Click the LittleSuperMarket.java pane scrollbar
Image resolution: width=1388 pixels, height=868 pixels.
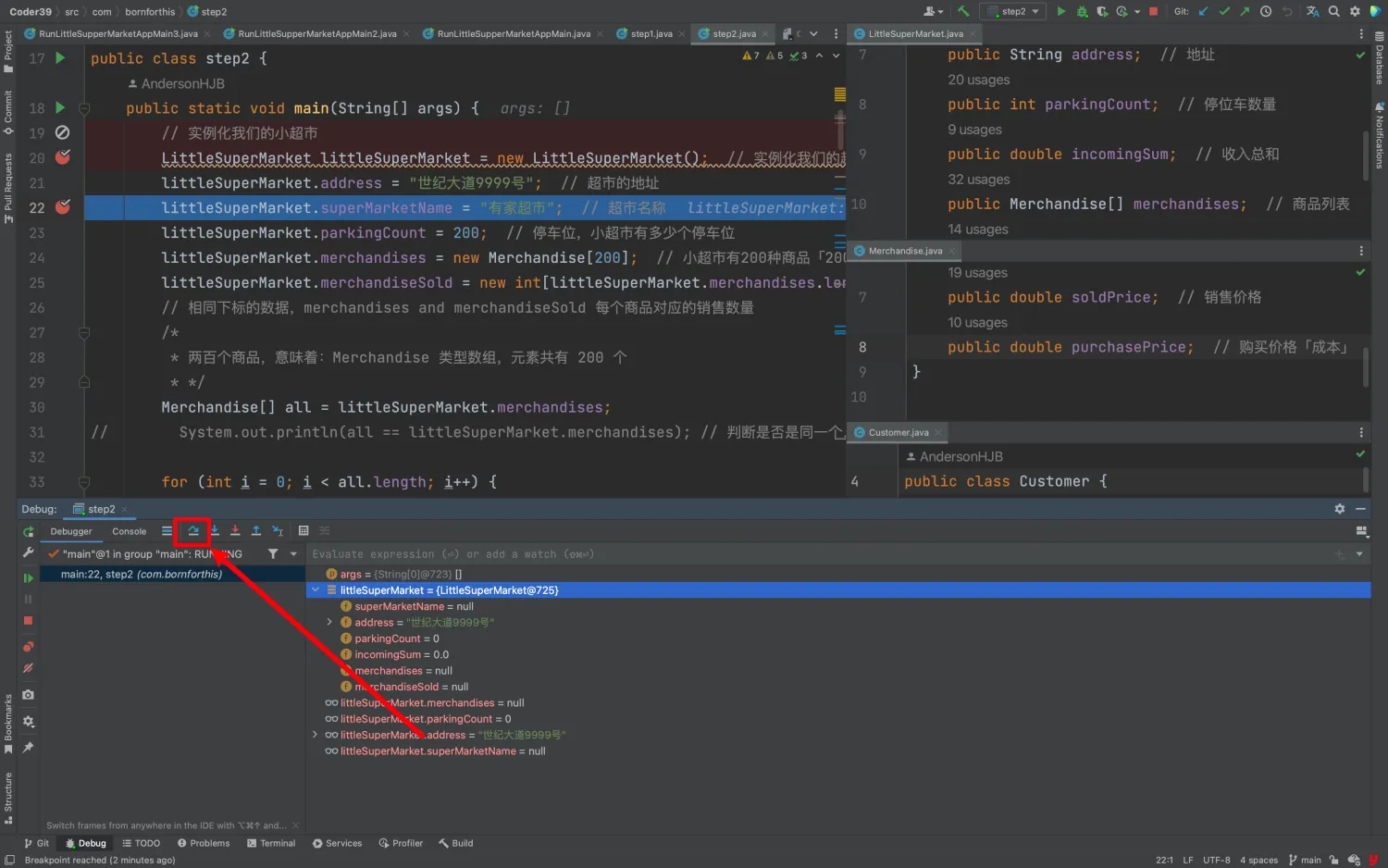(x=1365, y=155)
